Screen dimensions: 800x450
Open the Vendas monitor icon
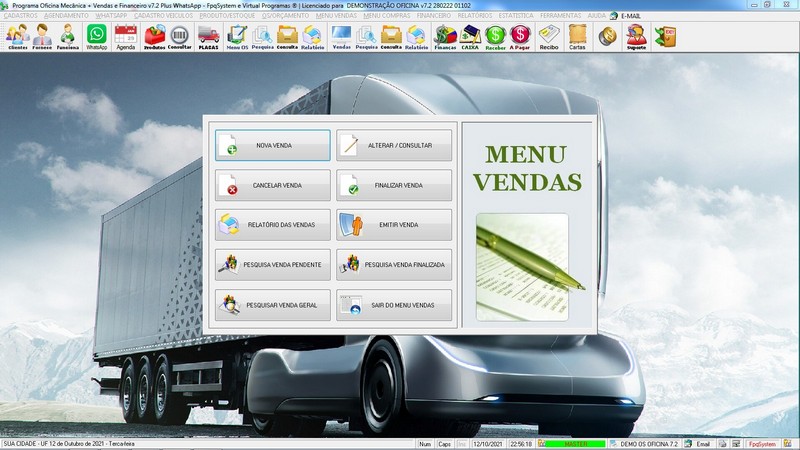[x=341, y=37]
